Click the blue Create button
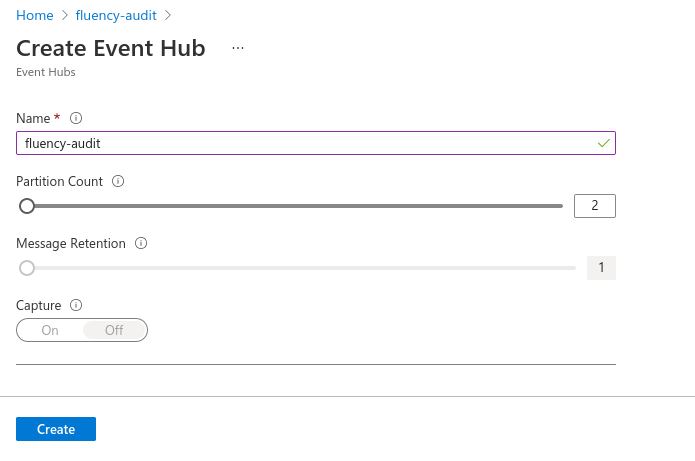Viewport: 695px width, 461px height. pyautogui.click(x=56, y=429)
